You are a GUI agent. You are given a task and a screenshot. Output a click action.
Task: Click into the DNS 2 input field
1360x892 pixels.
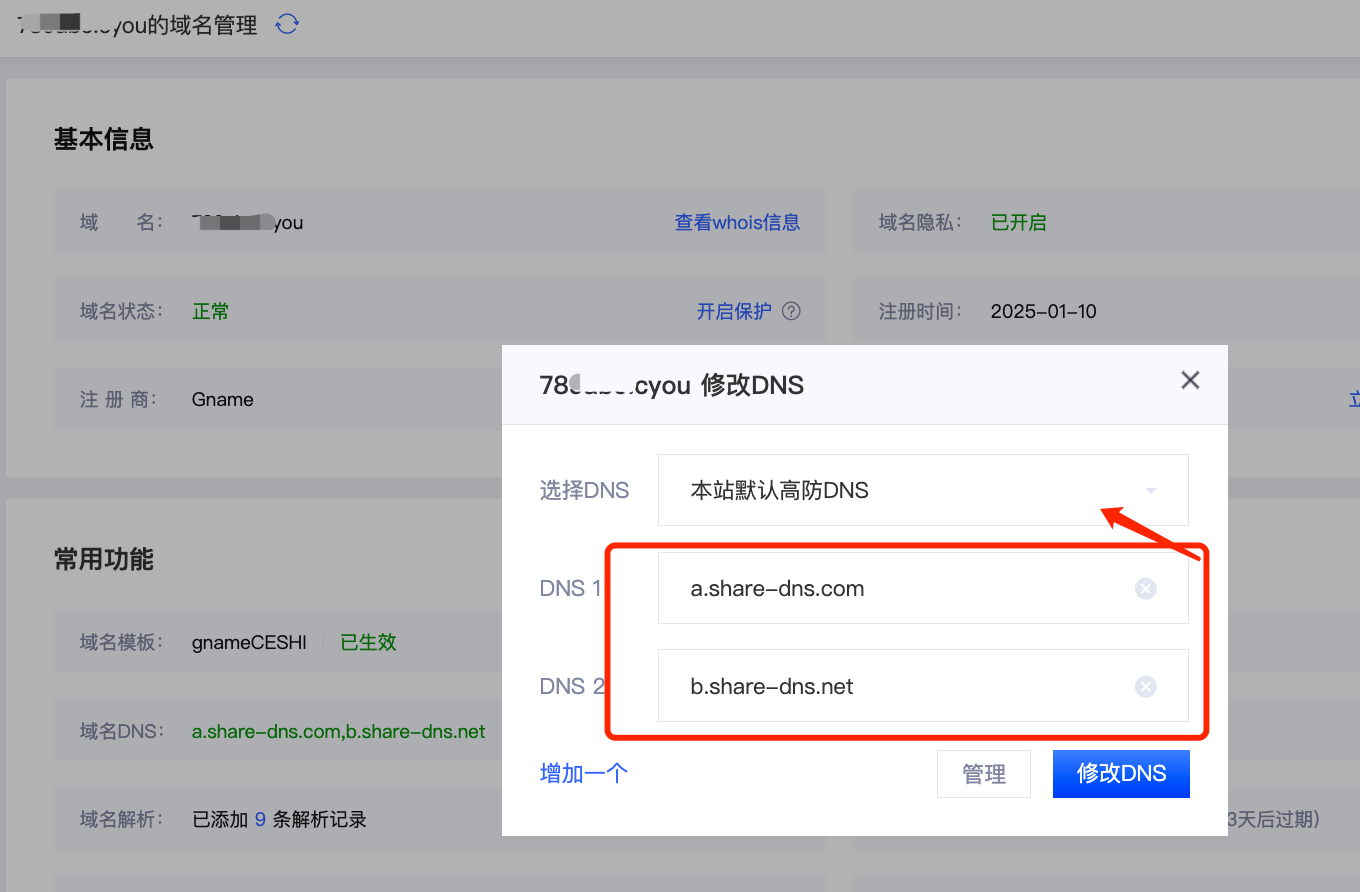coord(900,686)
